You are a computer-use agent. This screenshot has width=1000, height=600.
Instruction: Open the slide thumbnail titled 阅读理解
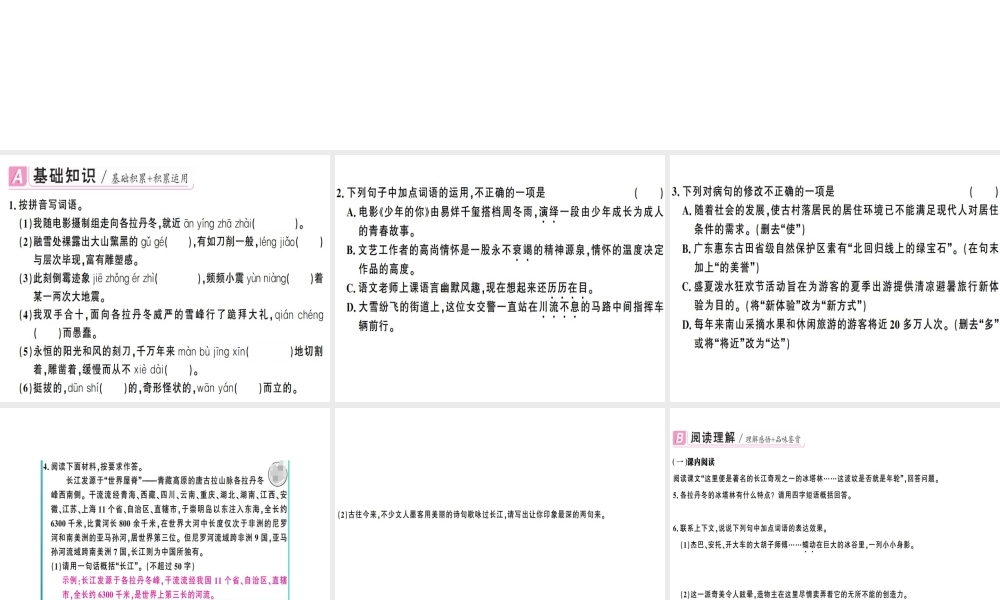[835, 504]
